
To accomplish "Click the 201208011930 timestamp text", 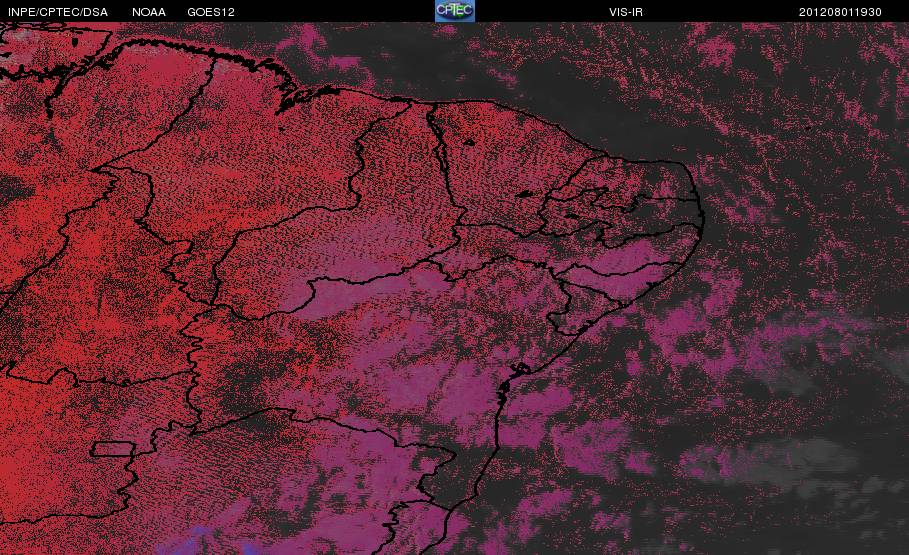I will coord(840,12).
